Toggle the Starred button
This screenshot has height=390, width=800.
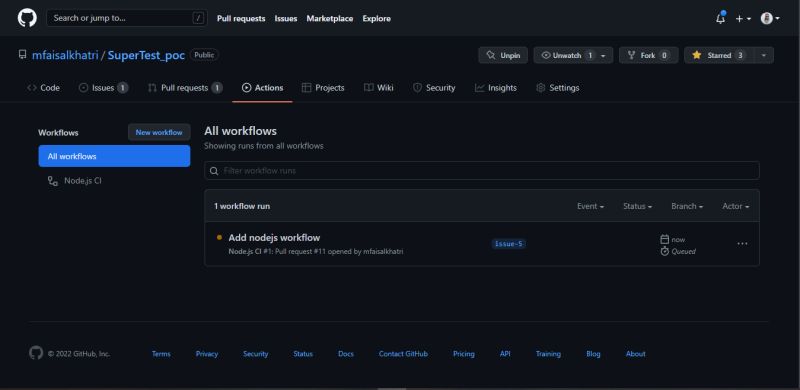tap(718, 55)
